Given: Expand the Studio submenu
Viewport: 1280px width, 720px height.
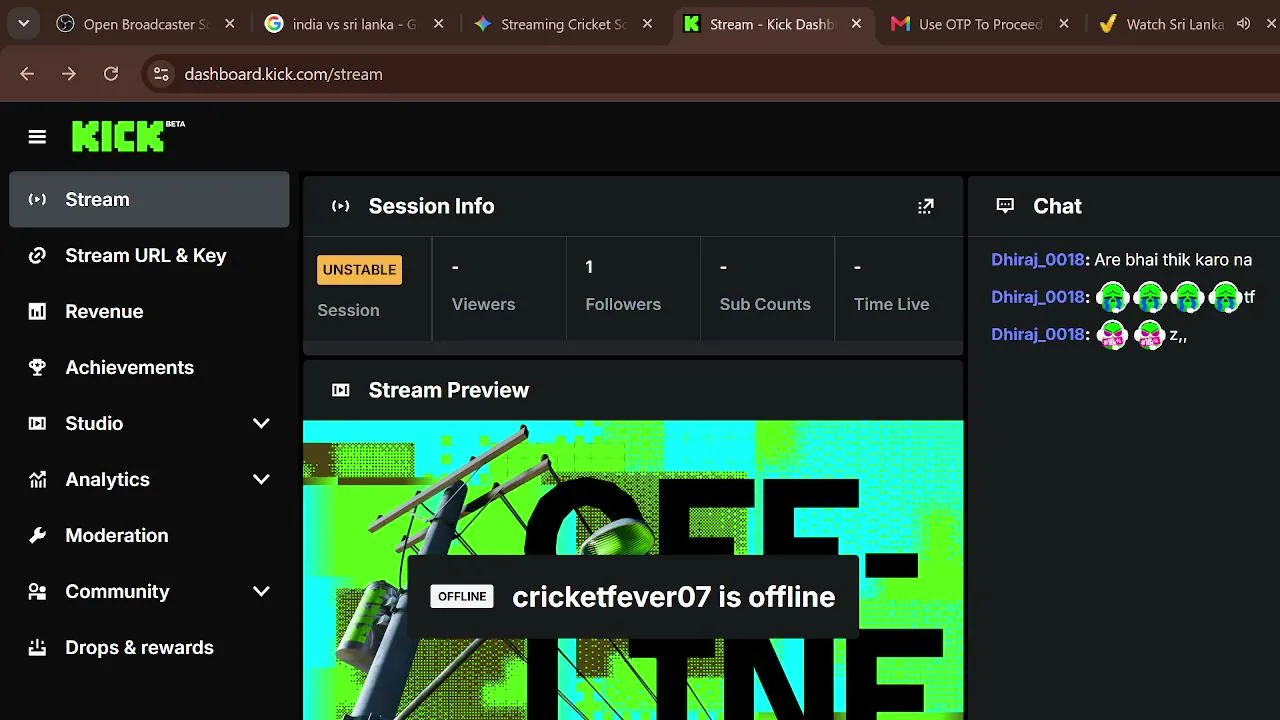Looking at the screenshot, I should click(261, 423).
